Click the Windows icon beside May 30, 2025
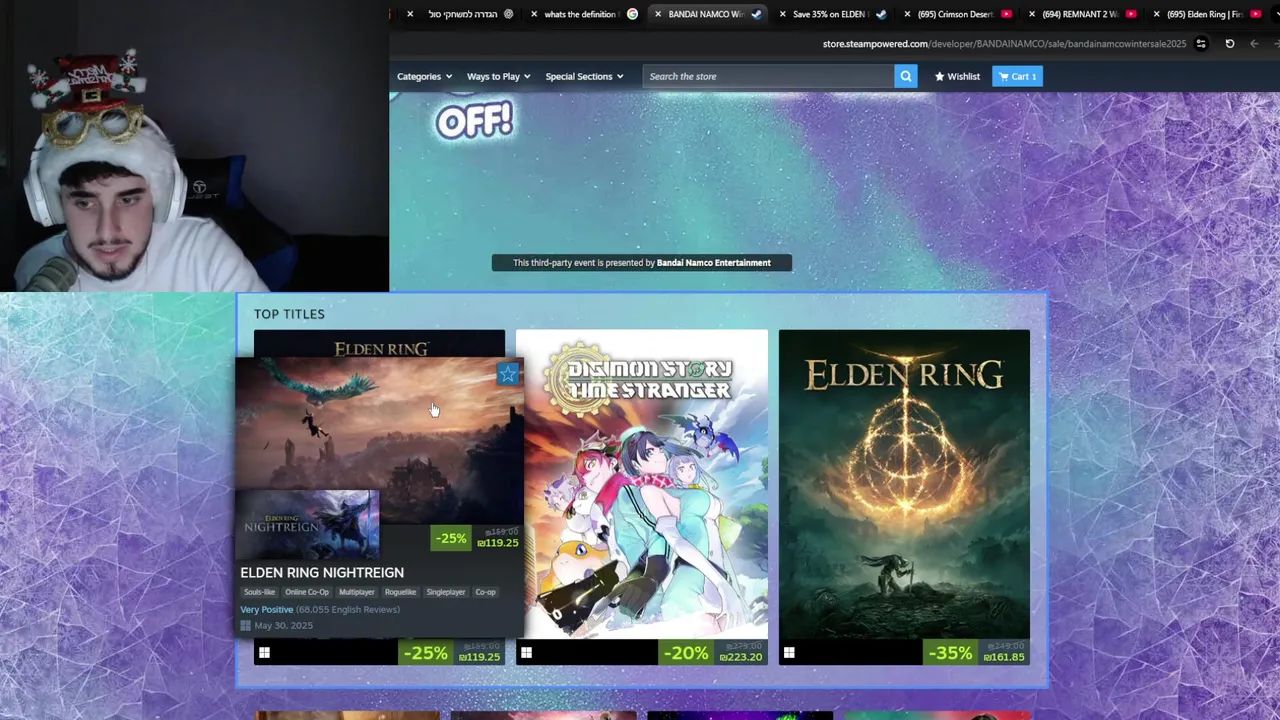 245,626
